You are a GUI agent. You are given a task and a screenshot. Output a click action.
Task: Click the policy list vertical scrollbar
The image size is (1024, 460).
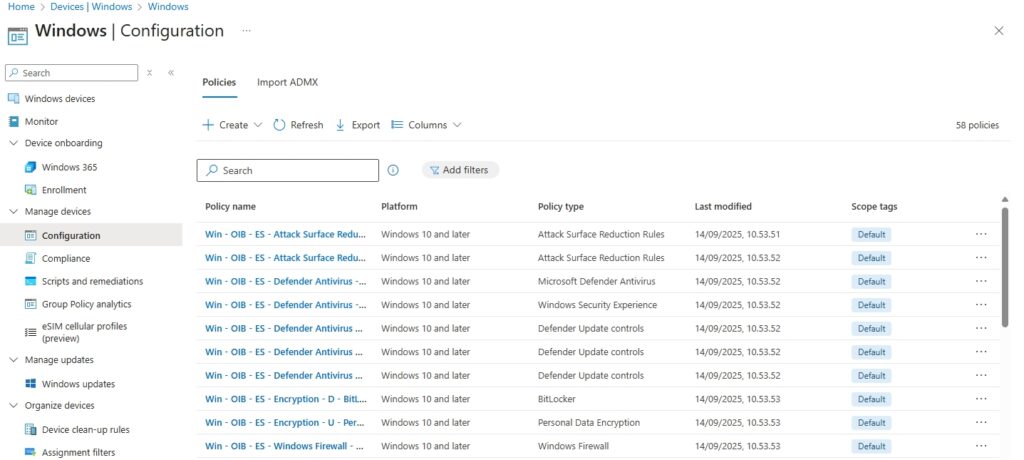point(1005,265)
